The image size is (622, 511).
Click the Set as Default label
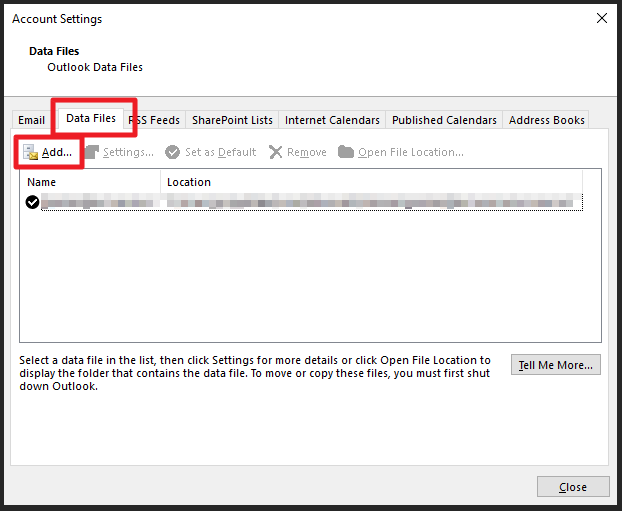point(221,152)
